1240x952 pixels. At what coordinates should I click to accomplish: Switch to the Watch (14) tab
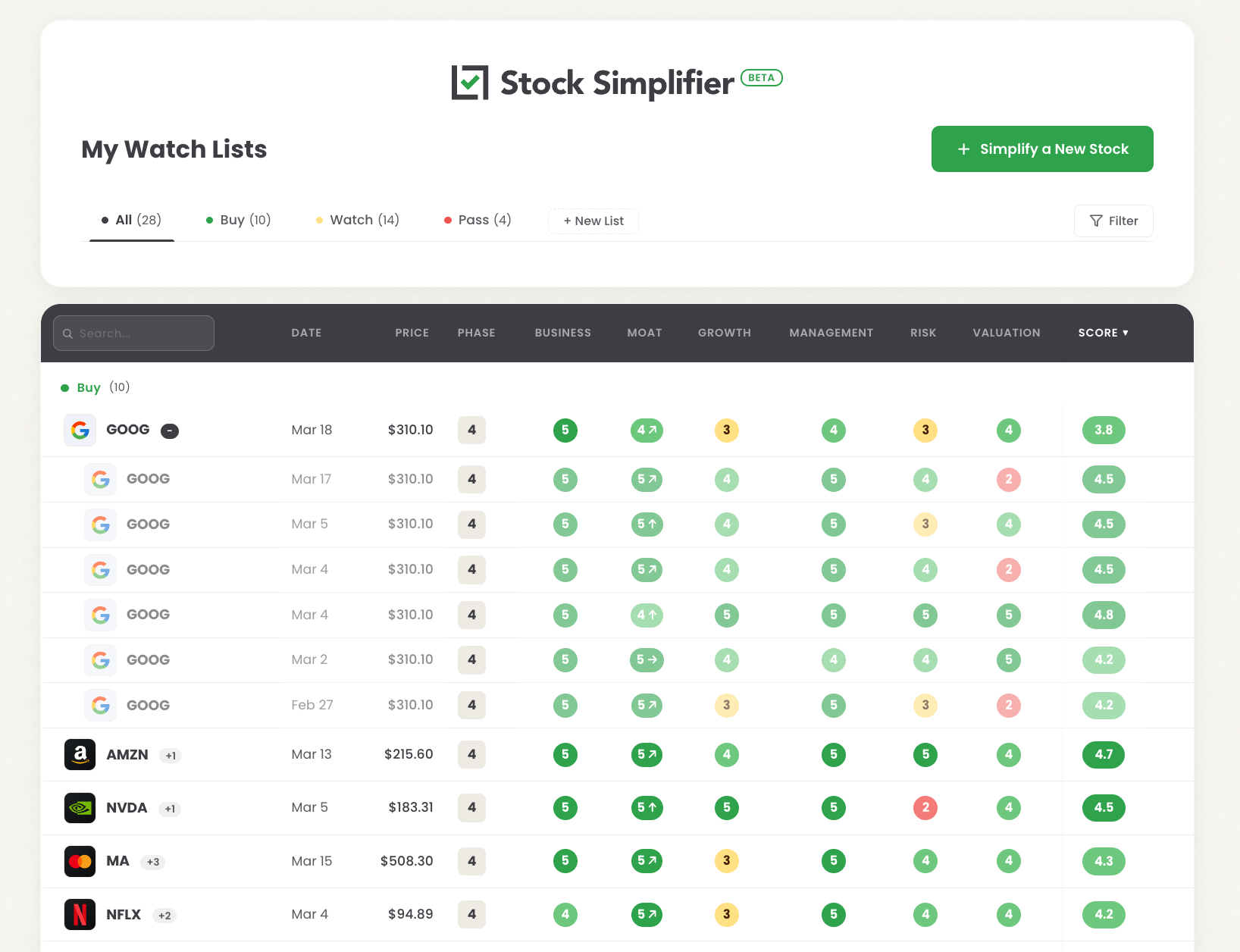[x=357, y=220]
